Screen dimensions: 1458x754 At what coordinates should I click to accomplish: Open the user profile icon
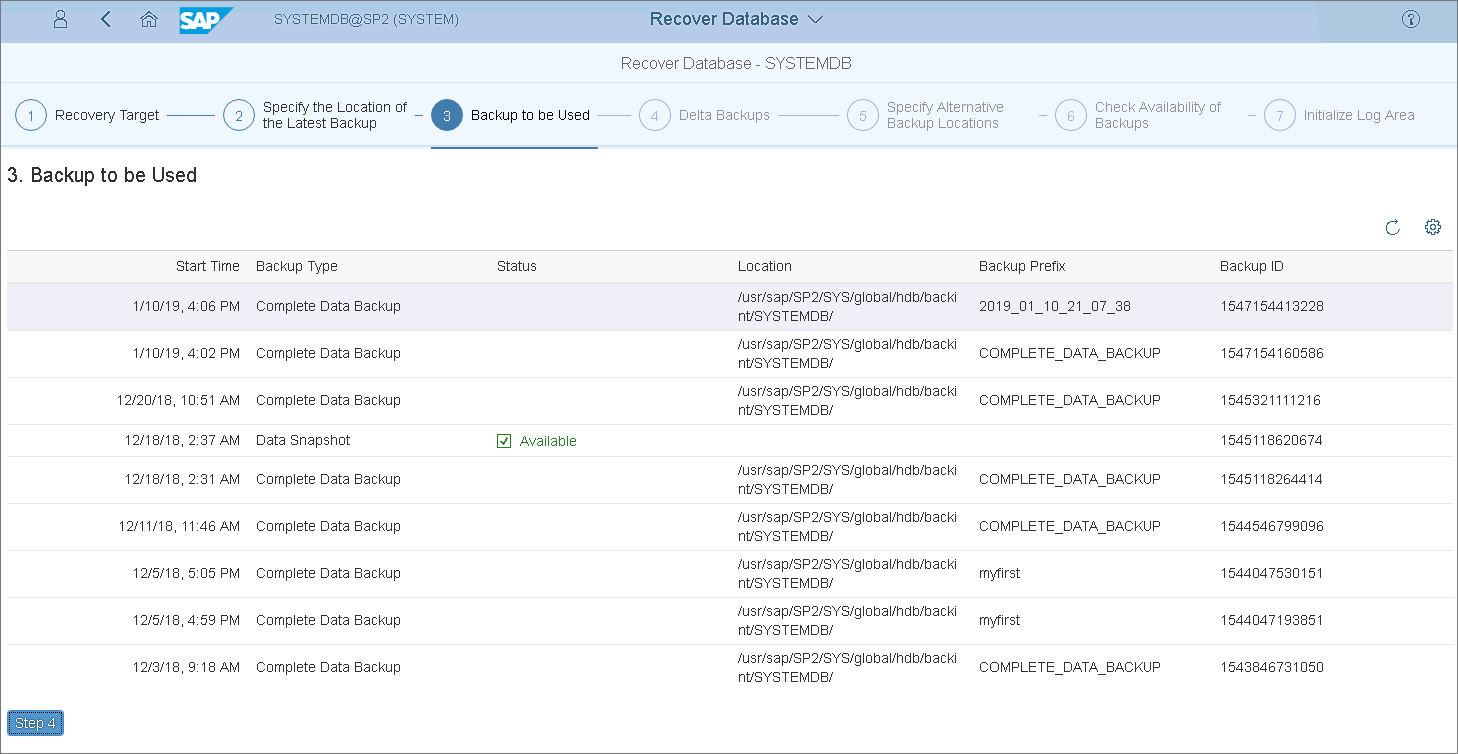click(60, 19)
